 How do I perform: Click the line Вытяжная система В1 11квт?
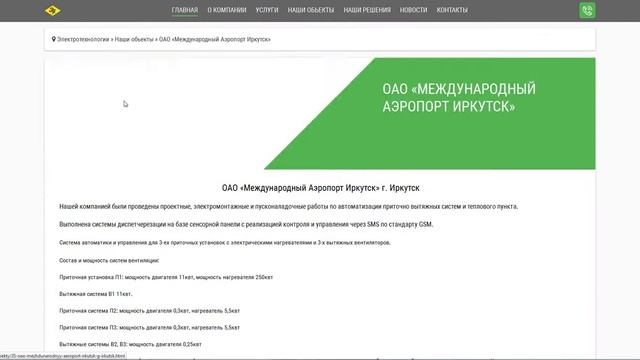96,294
